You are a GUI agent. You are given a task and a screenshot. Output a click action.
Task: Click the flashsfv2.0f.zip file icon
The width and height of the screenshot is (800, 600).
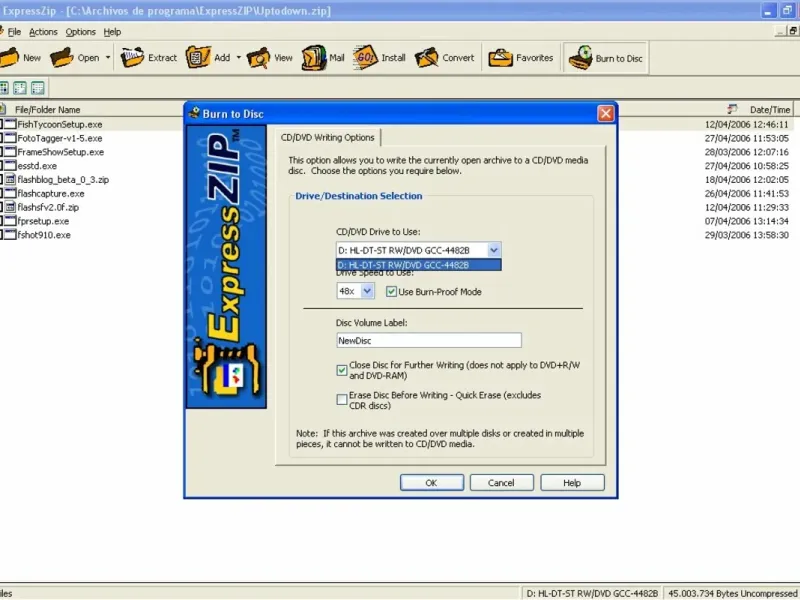click(x=10, y=207)
